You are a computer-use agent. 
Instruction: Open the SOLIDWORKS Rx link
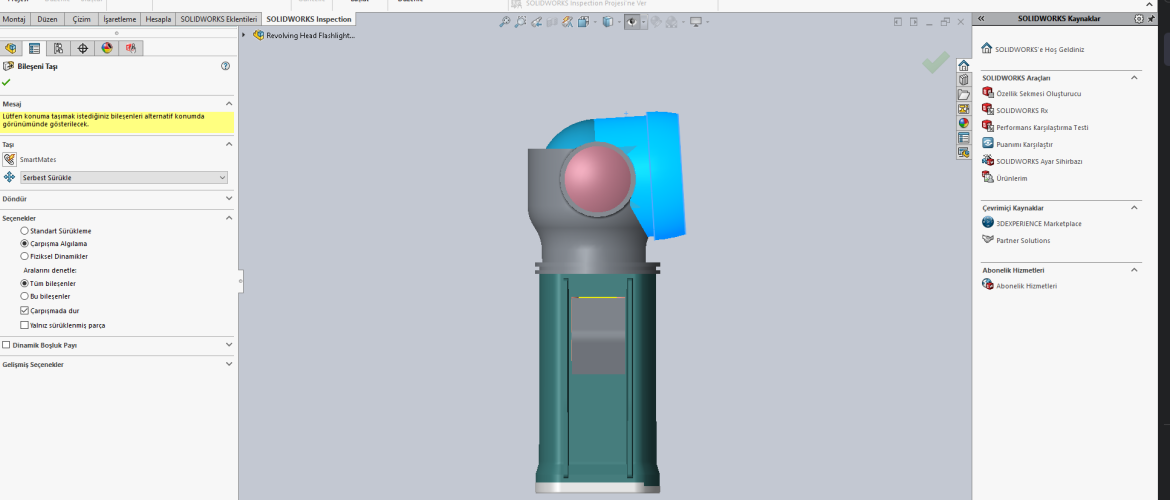click(x=1022, y=110)
